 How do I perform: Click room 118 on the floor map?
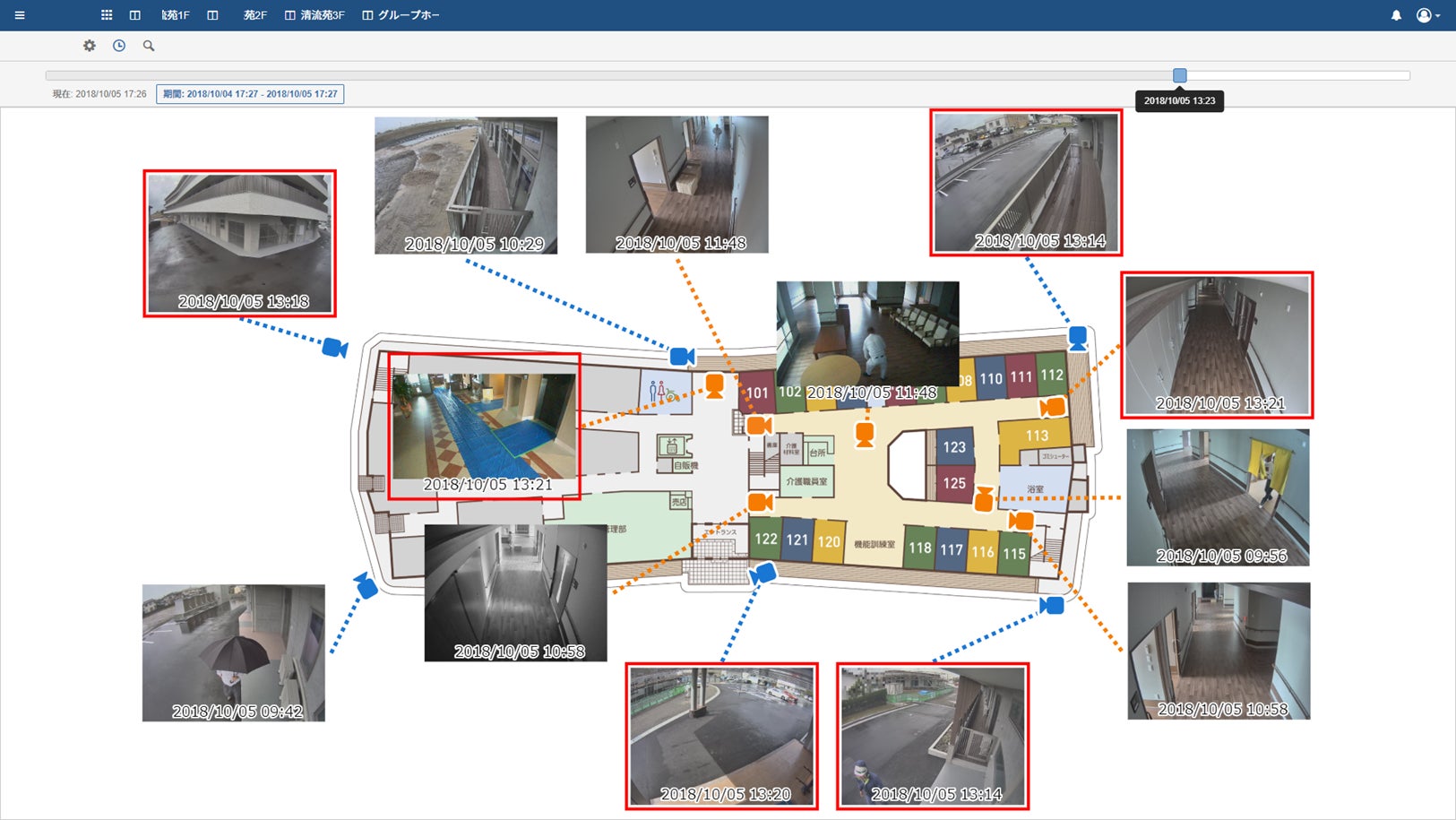pos(920,548)
